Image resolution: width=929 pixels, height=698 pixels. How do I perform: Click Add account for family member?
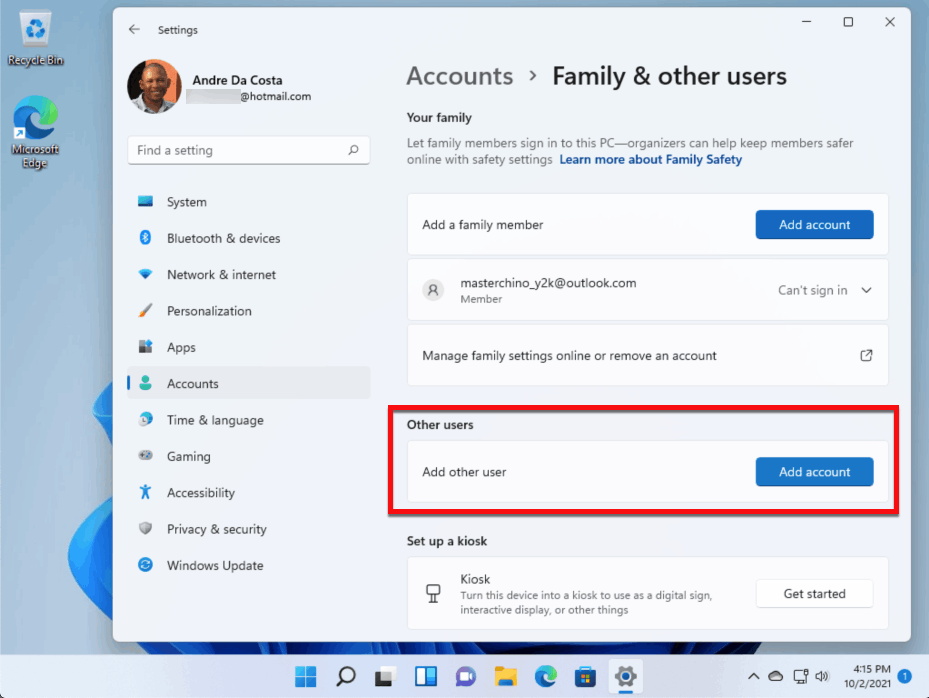[x=814, y=225]
